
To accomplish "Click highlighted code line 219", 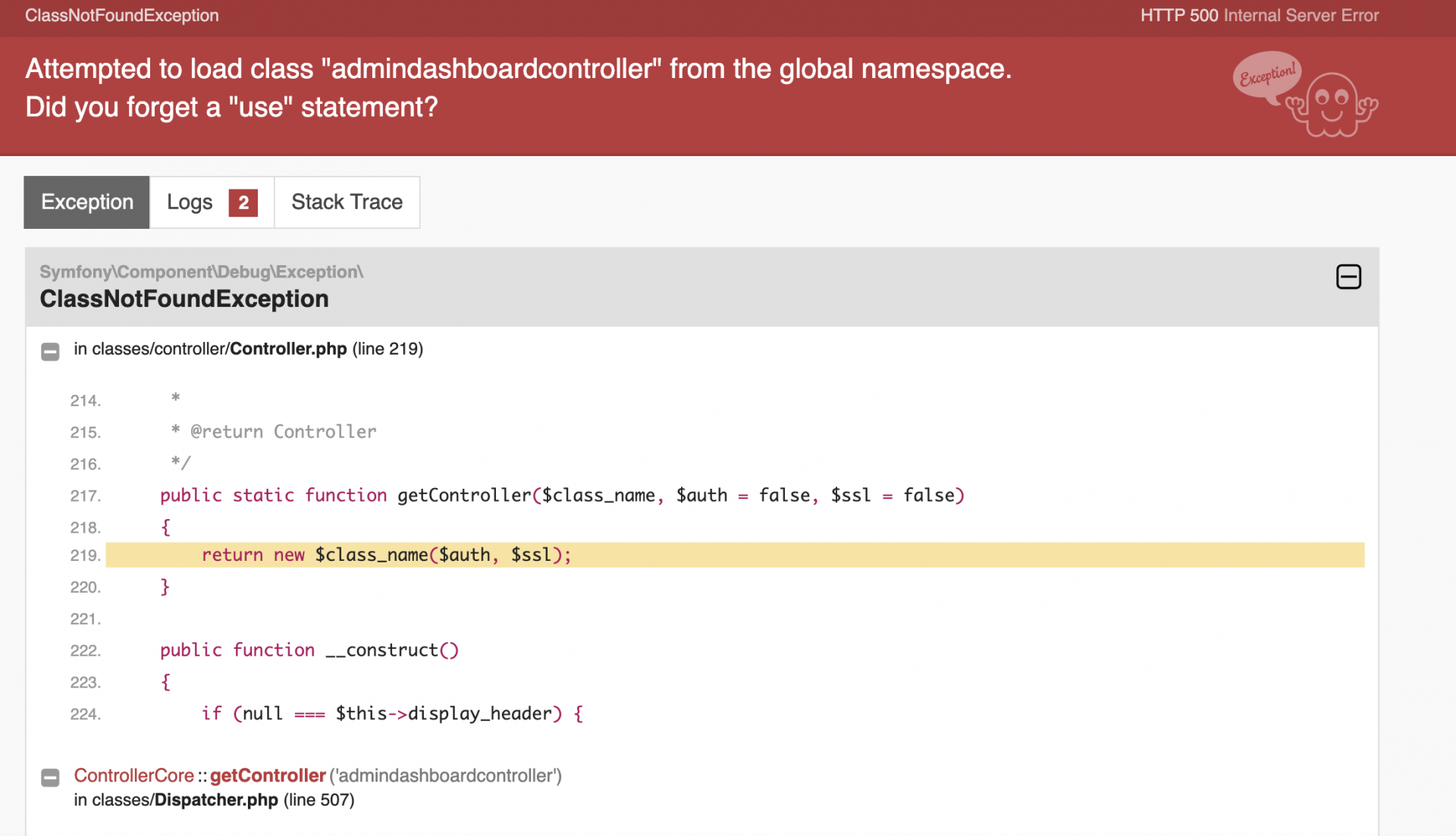I will [387, 555].
